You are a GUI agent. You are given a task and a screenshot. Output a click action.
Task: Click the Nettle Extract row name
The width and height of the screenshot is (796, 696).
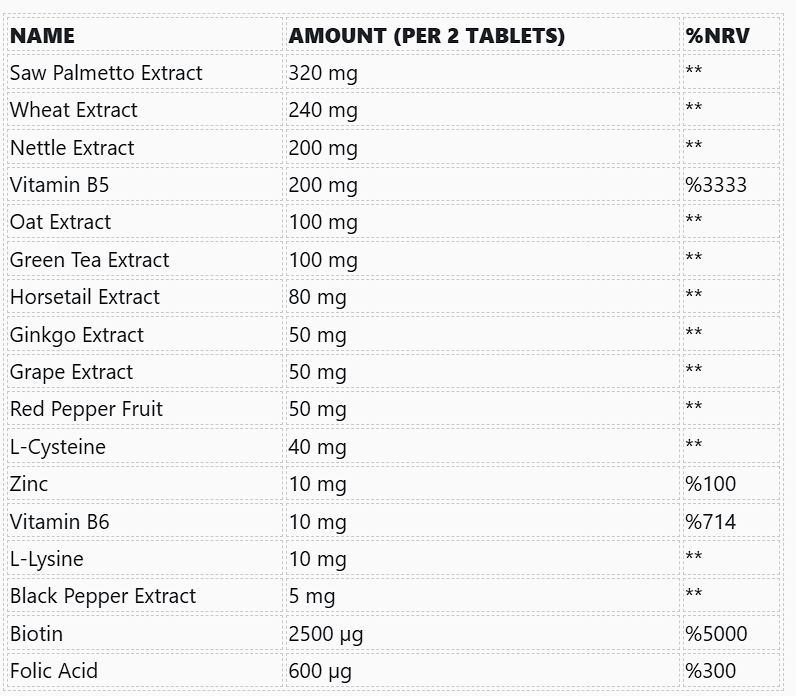tap(72, 148)
